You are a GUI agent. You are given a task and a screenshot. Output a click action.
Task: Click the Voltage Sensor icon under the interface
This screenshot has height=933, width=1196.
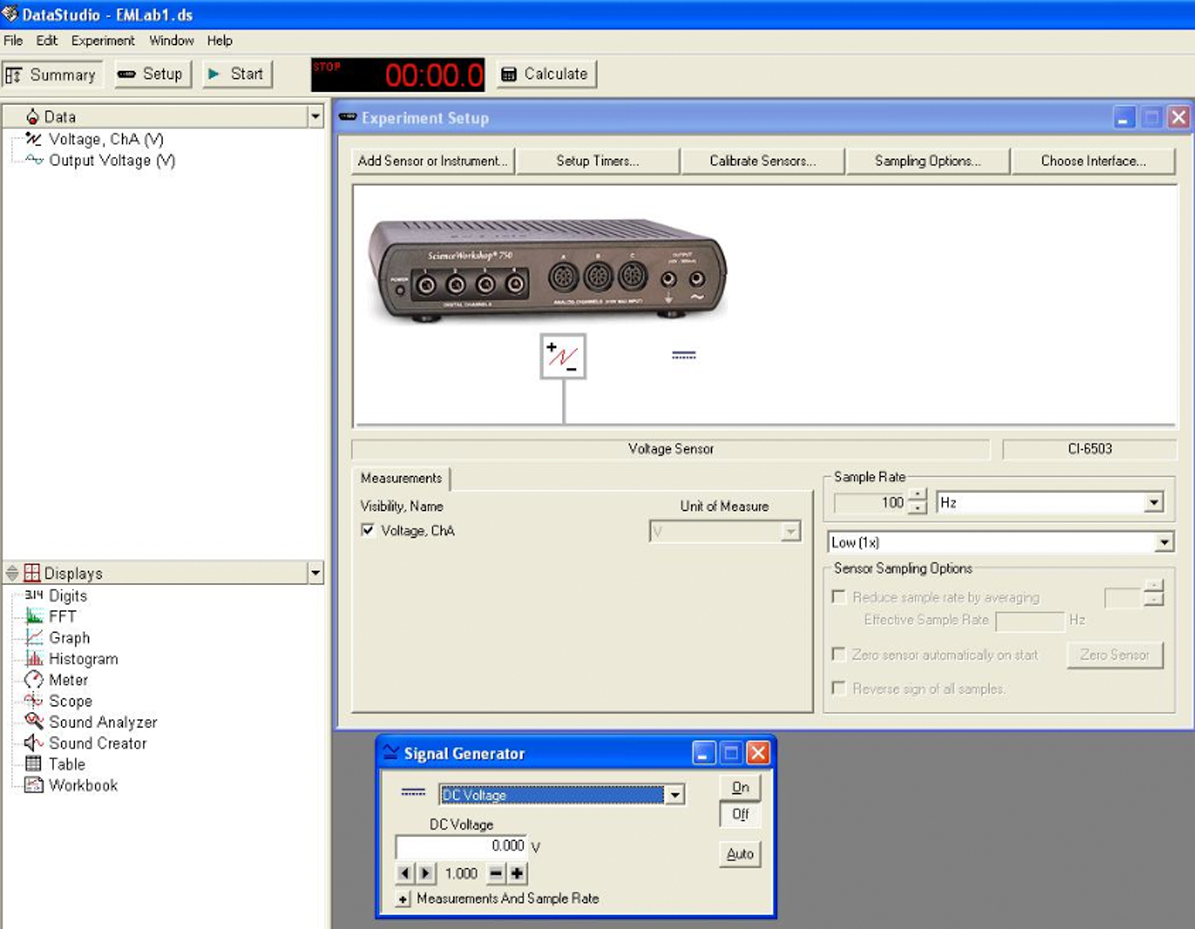tap(563, 357)
